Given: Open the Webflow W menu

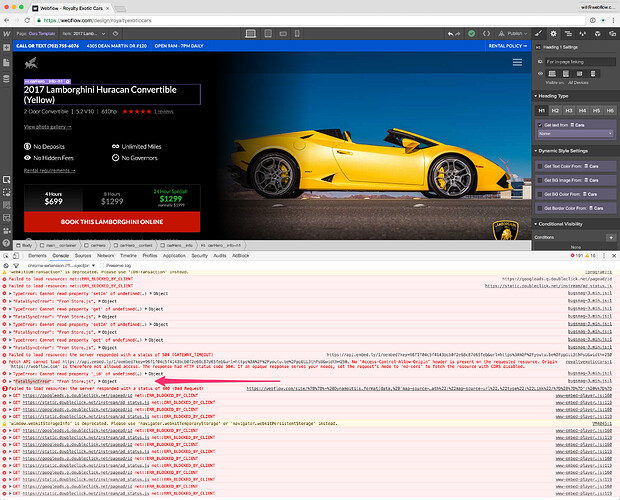Looking at the screenshot, I should coord(7,34).
